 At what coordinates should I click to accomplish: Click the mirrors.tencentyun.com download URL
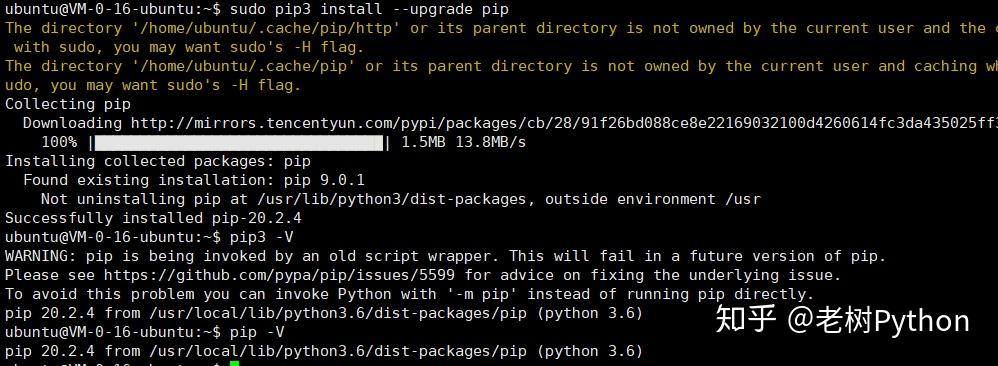point(564,123)
